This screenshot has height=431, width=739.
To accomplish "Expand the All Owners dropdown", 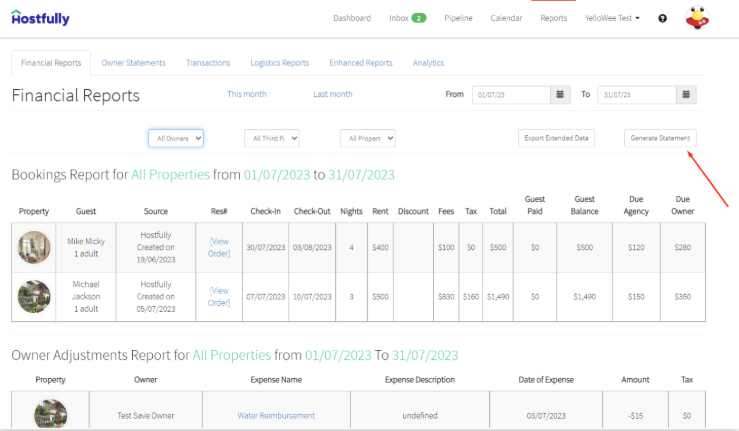I will 176,138.
